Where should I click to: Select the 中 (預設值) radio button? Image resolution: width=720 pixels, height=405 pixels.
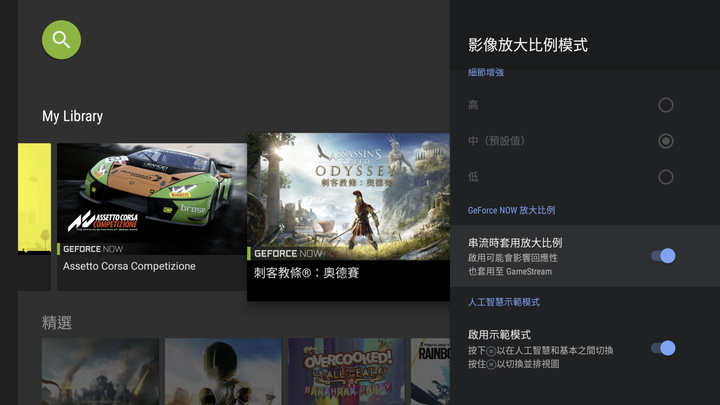click(x=665, y=141)
